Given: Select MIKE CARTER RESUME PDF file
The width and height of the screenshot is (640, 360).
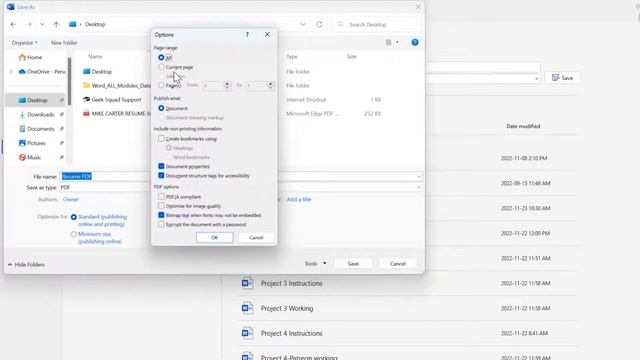Looking at the screenshot, I should click(117, 113).
